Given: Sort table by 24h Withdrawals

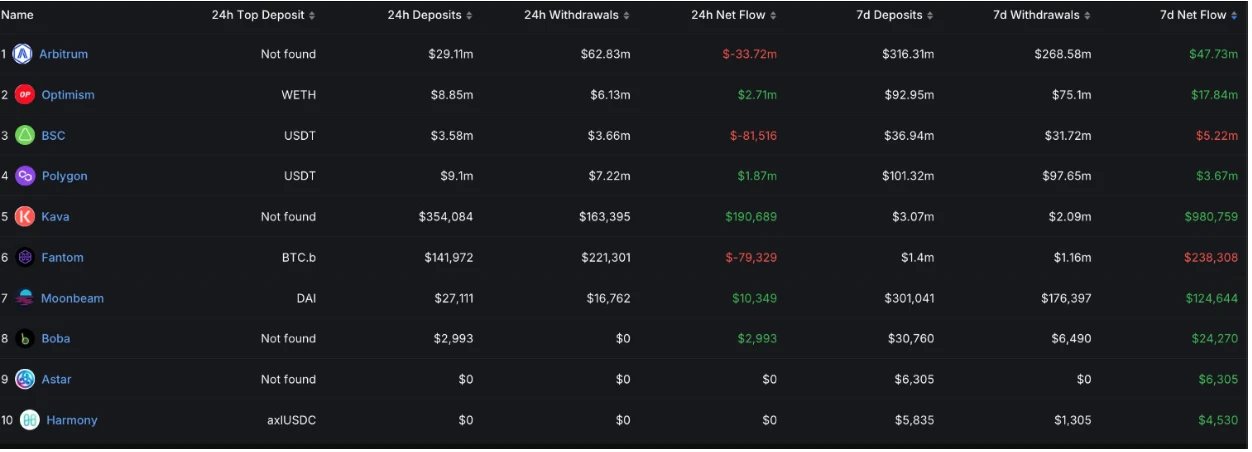Looking at the screenshot, I should click(x=577, y=15).
